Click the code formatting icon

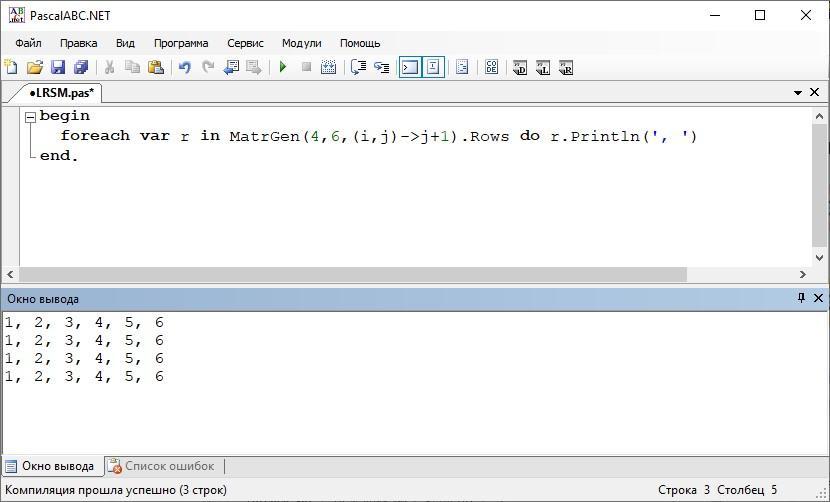pos(462,67)
